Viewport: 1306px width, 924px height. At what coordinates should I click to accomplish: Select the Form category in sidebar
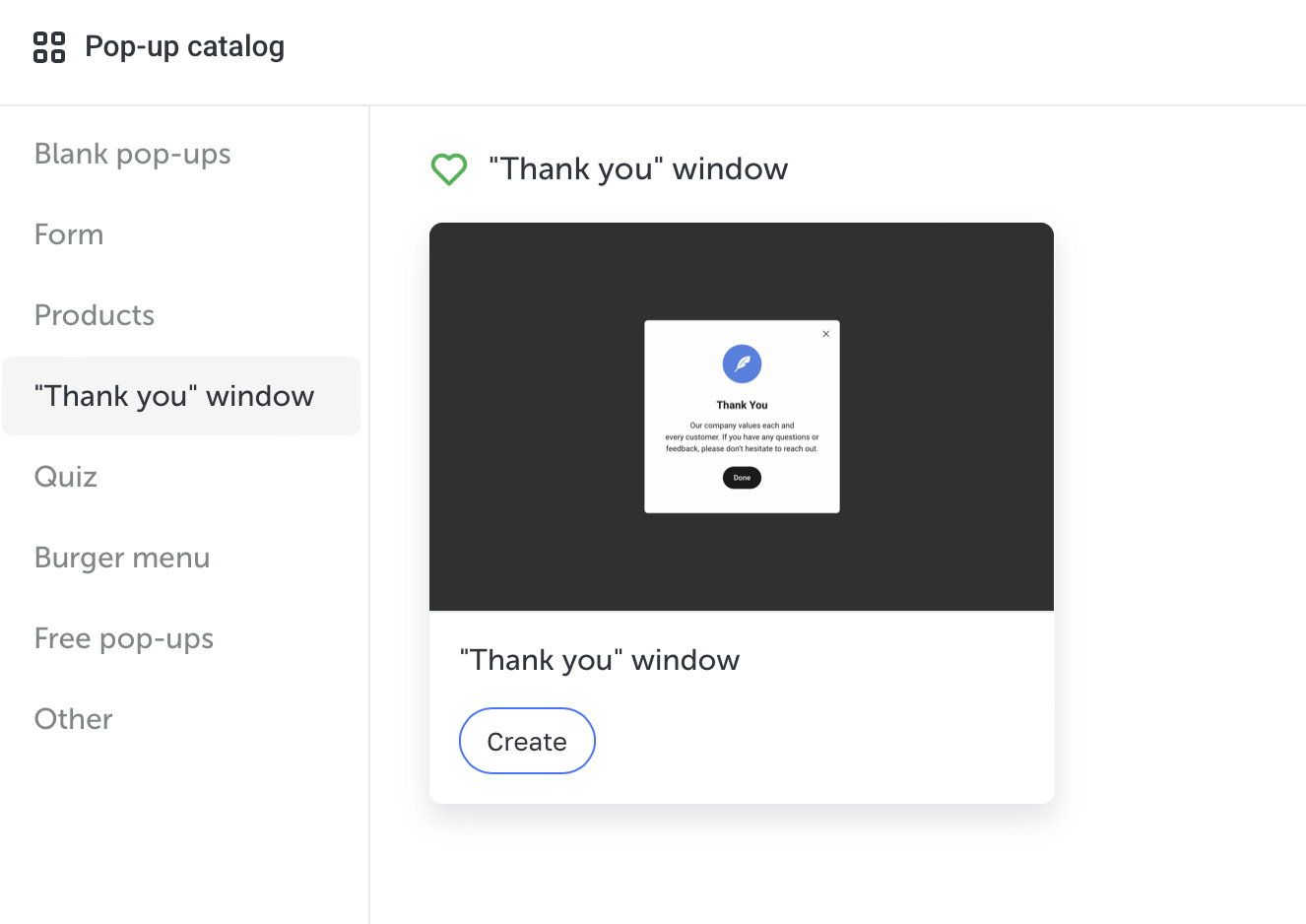(69, 234)
